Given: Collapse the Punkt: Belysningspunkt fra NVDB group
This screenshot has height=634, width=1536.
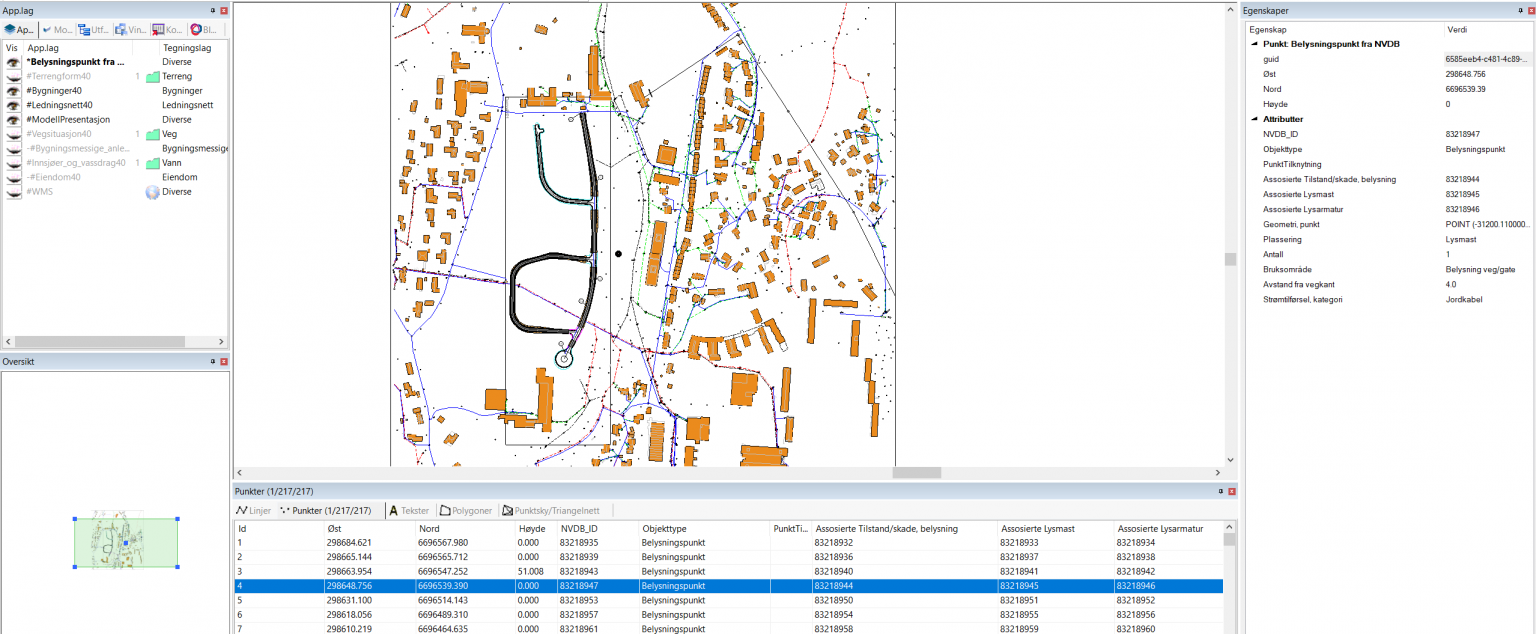Looking at the screenshot, I should click(x=1254, y=44).
